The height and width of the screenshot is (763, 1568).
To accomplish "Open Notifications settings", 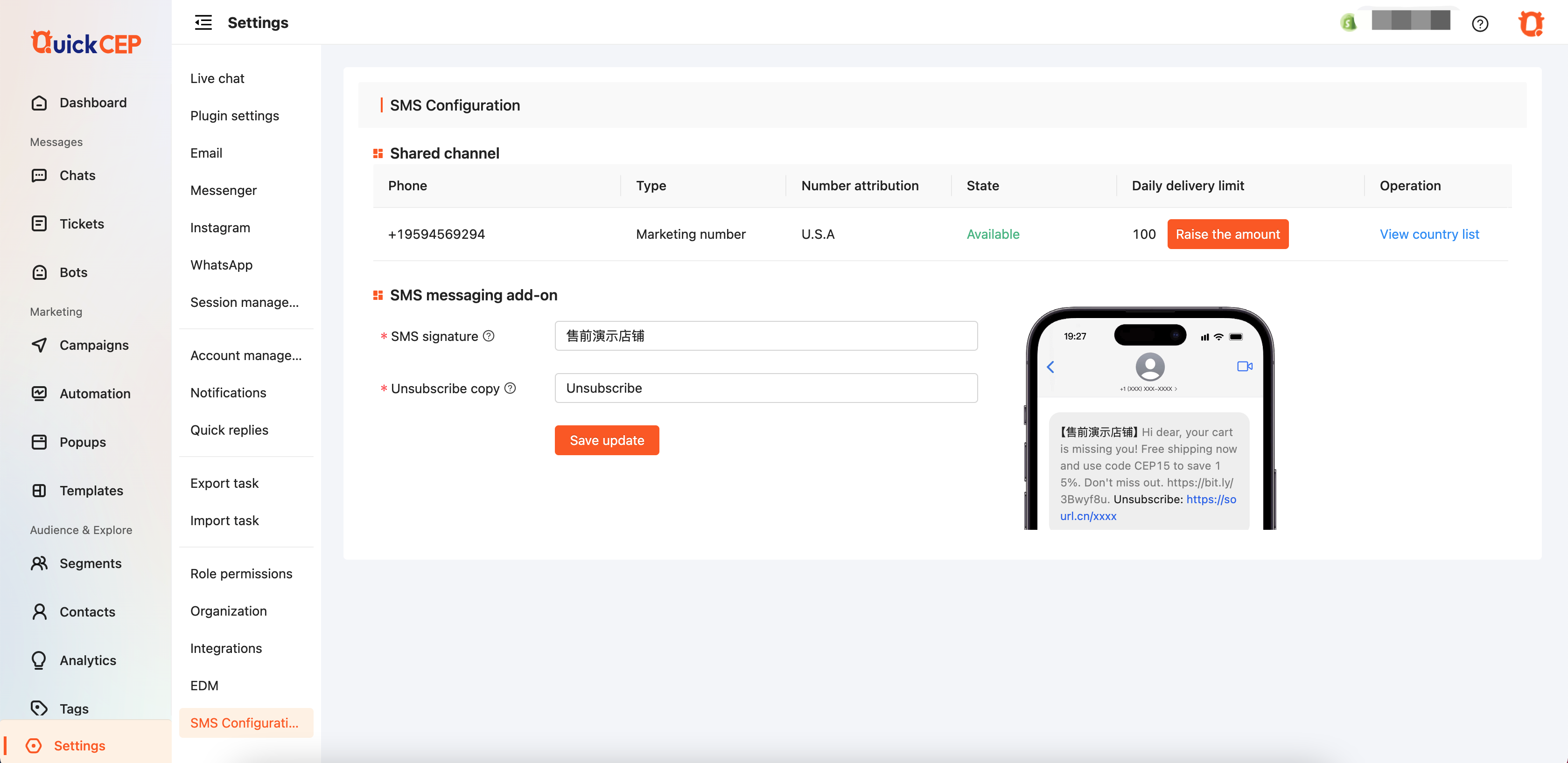I will click(x=228, y=392).
